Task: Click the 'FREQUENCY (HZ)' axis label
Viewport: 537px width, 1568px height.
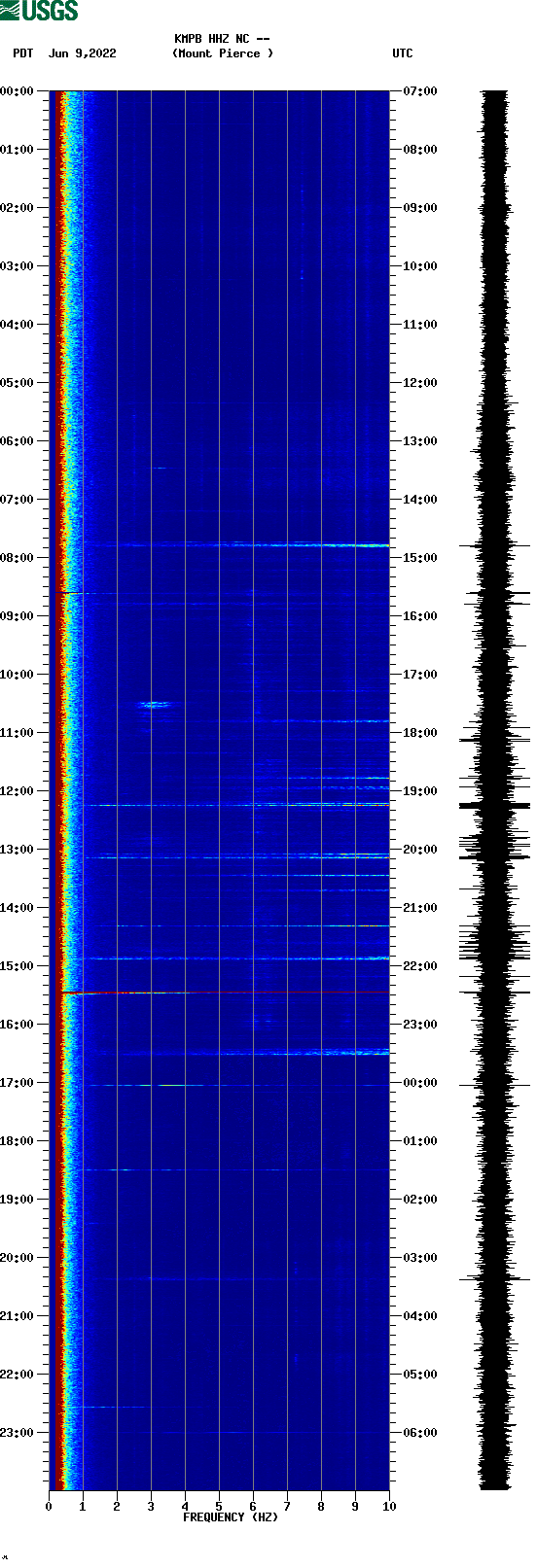Action: click(x=231, y=1517)
